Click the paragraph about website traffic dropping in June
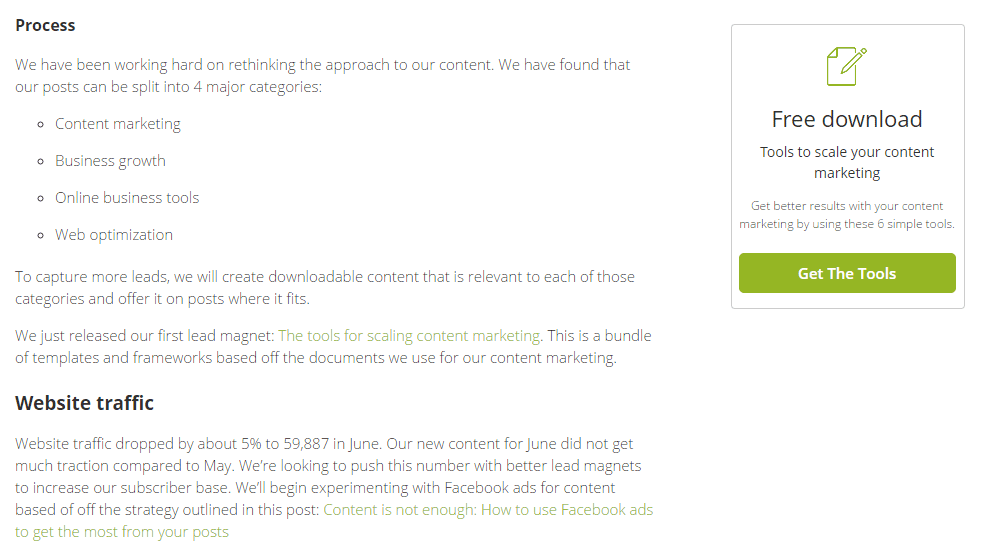Screen dimensions: 987x550 pyautogui.click(x=334, y=488)
